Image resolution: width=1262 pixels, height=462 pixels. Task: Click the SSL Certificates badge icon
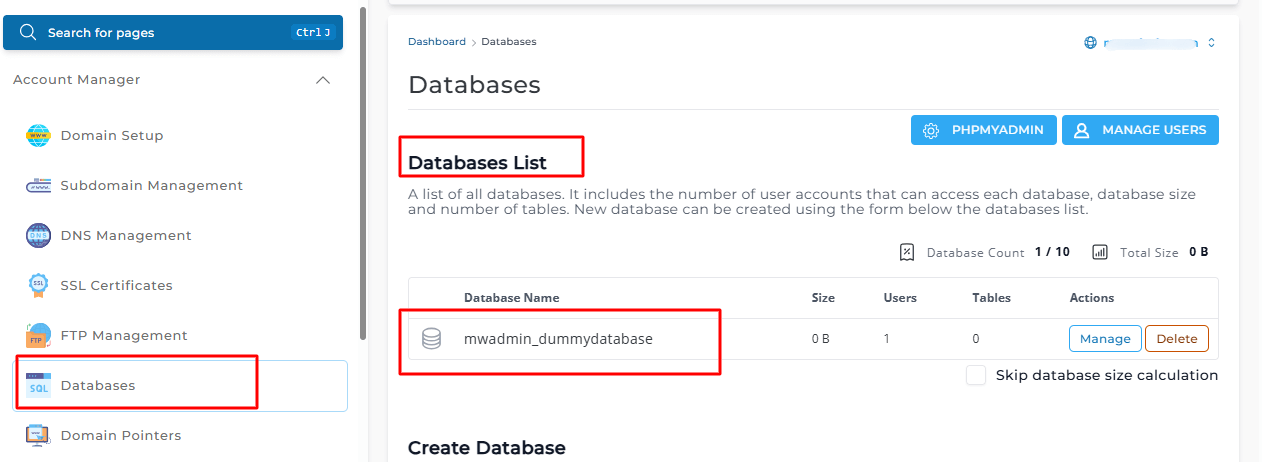(38, 286)
